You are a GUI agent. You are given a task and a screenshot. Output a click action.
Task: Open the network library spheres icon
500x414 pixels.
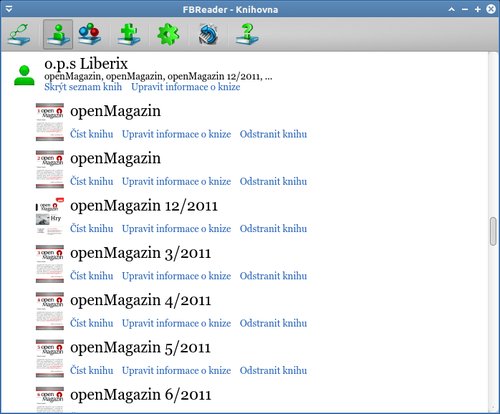[x=90, y=34]
